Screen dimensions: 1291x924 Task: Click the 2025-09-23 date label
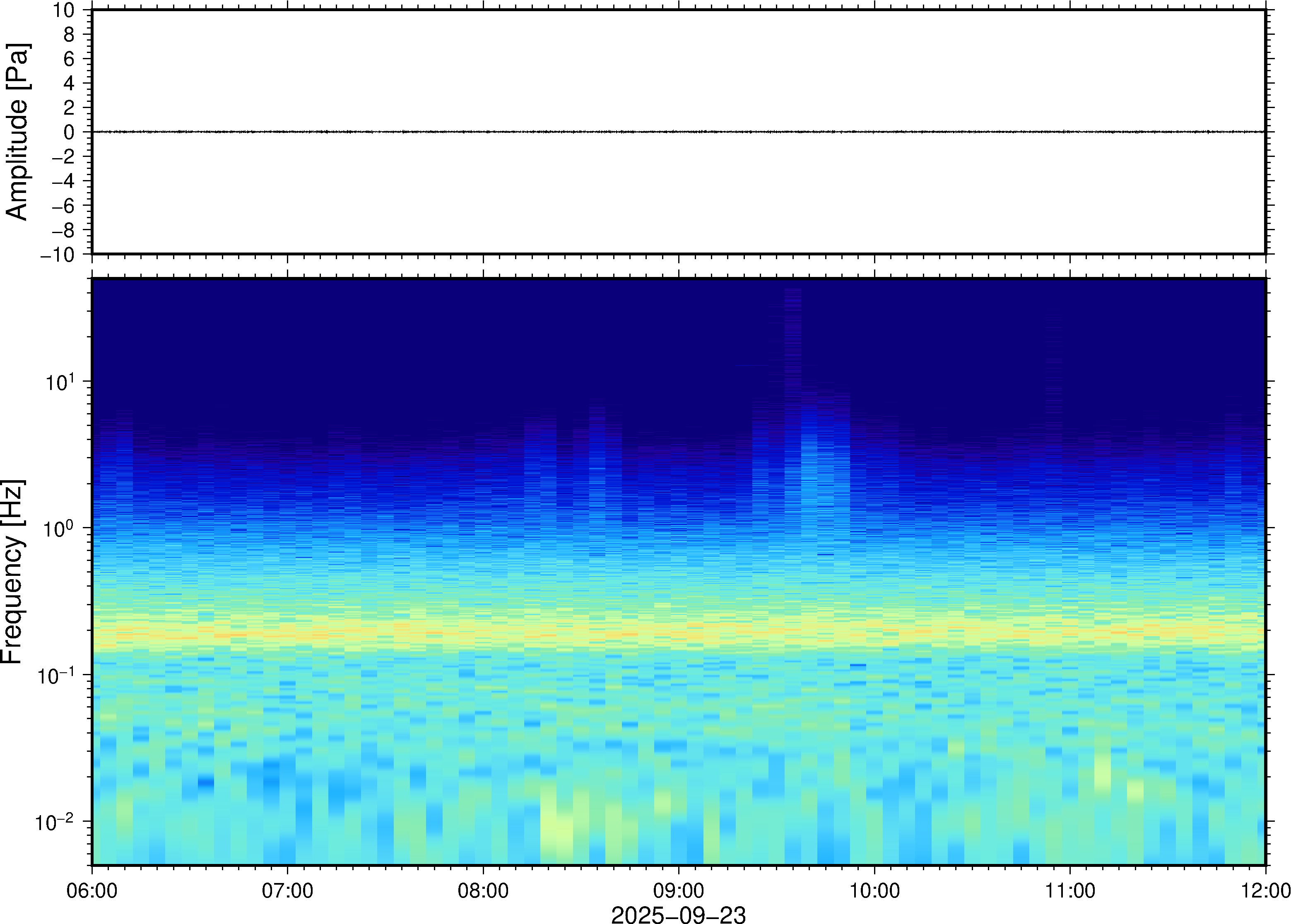click(x=678, y=915)
